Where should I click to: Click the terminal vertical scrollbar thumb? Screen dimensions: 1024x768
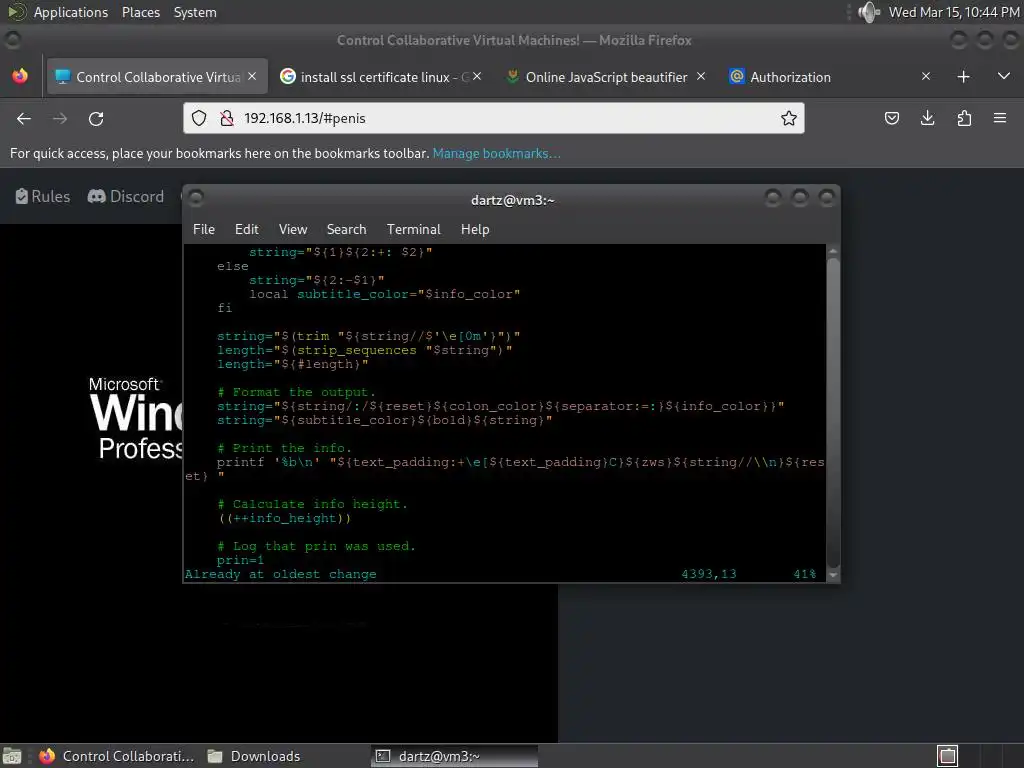[833, 413]
